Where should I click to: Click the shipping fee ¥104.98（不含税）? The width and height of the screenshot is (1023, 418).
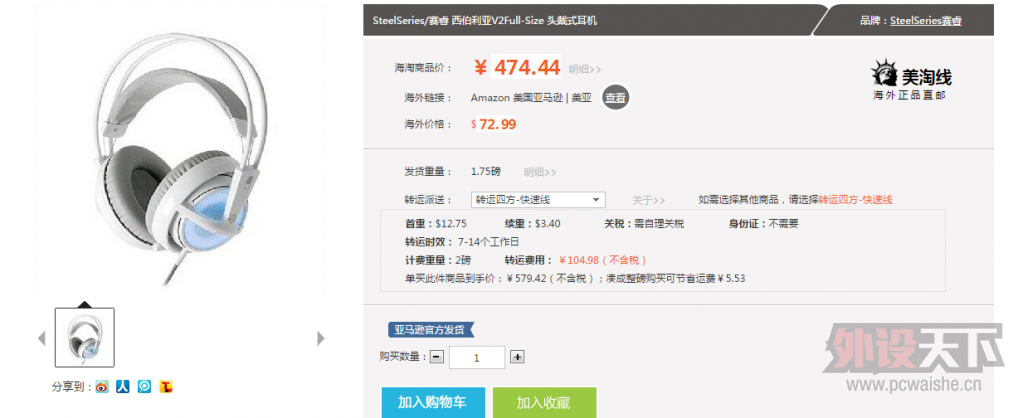pyautogui.click(x=603, y=260)
